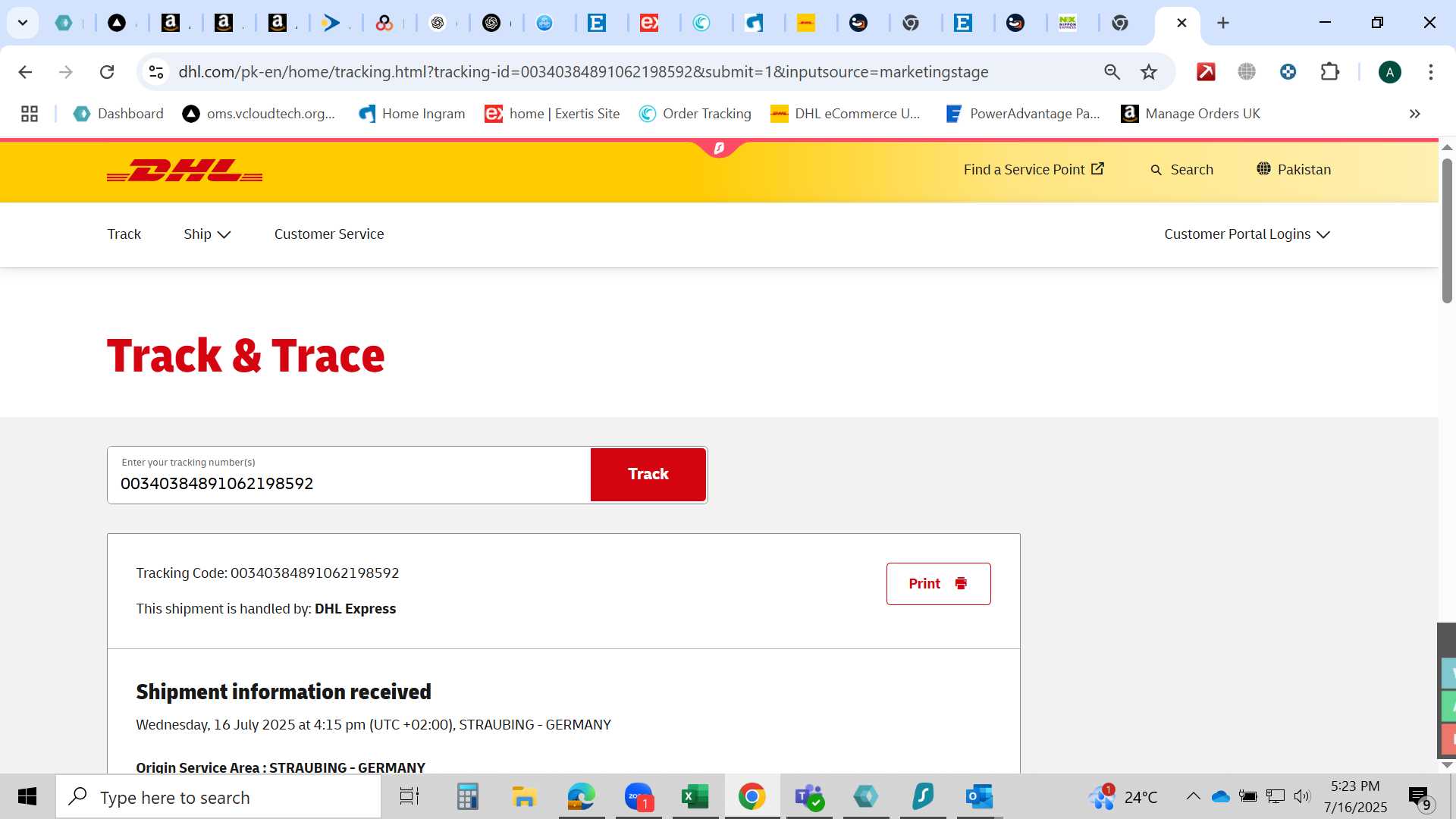Print the tracking result
1456x819 pixels.
[x=938, y=584]
